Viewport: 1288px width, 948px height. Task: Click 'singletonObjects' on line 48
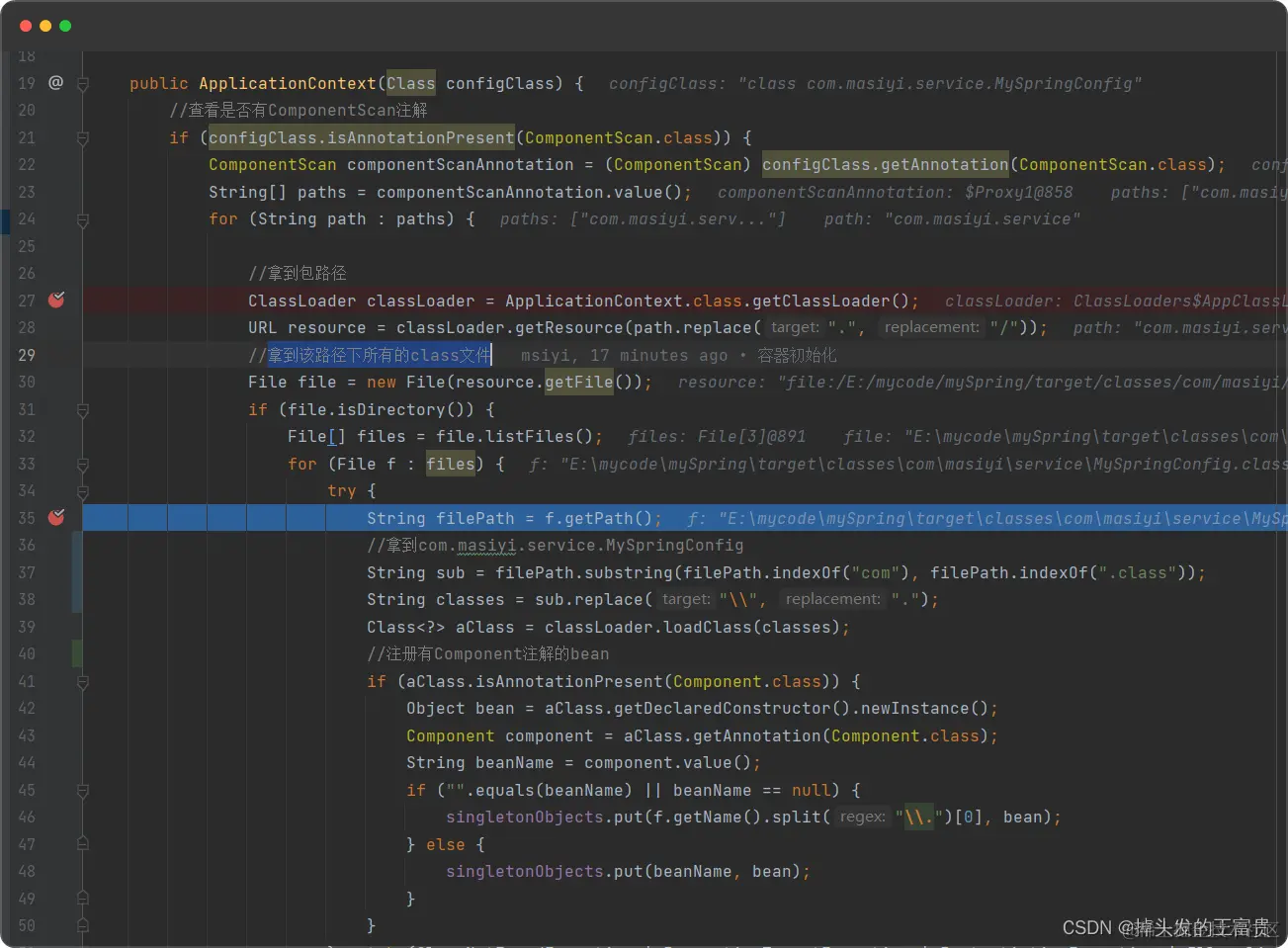click(525, 871)
